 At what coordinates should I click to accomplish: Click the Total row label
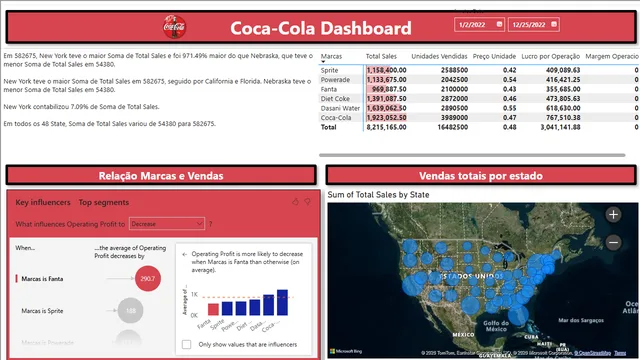coord(329,127)
